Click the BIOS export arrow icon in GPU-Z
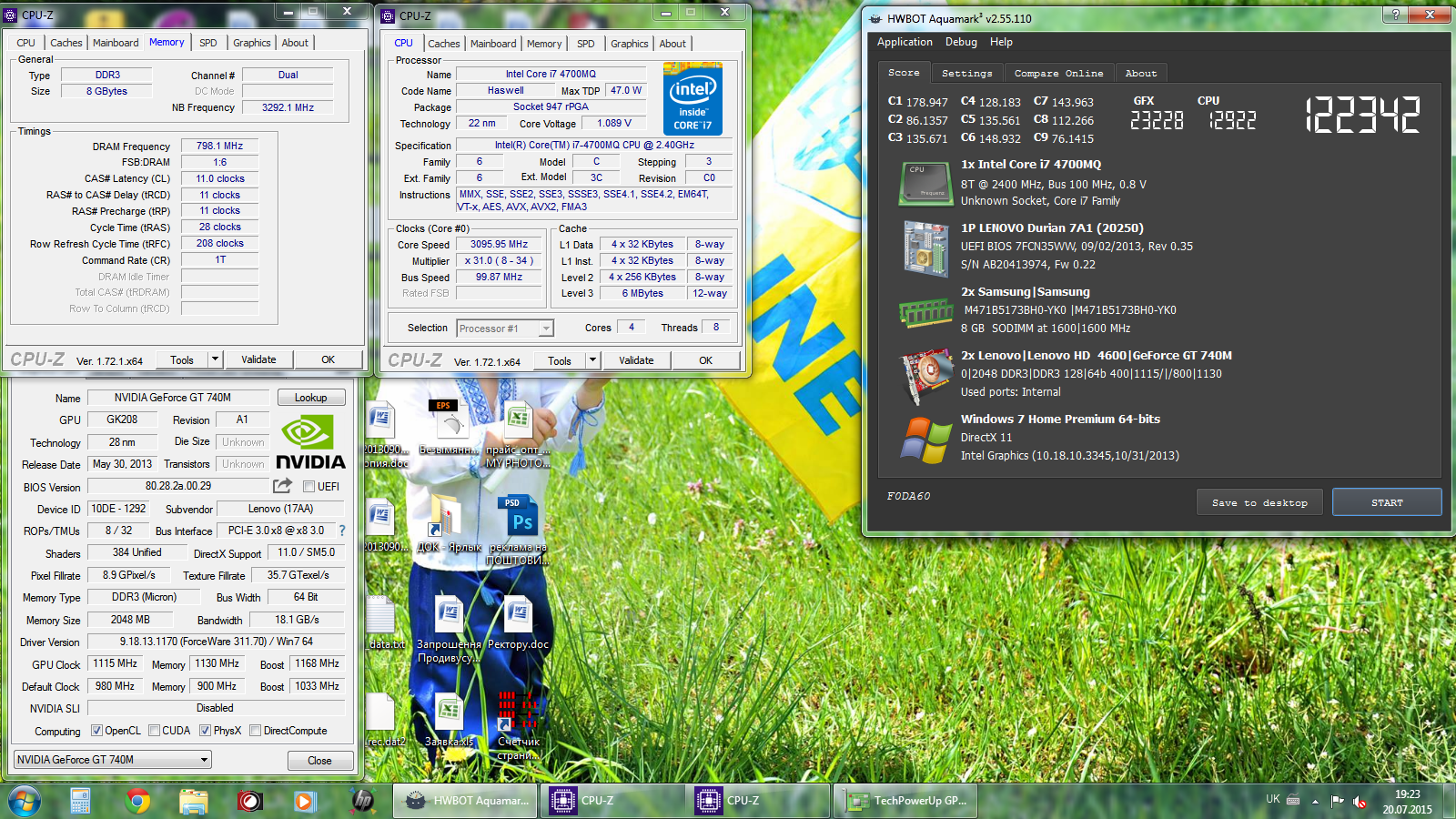Screen dimensions: 1456x819 (282, 486)
